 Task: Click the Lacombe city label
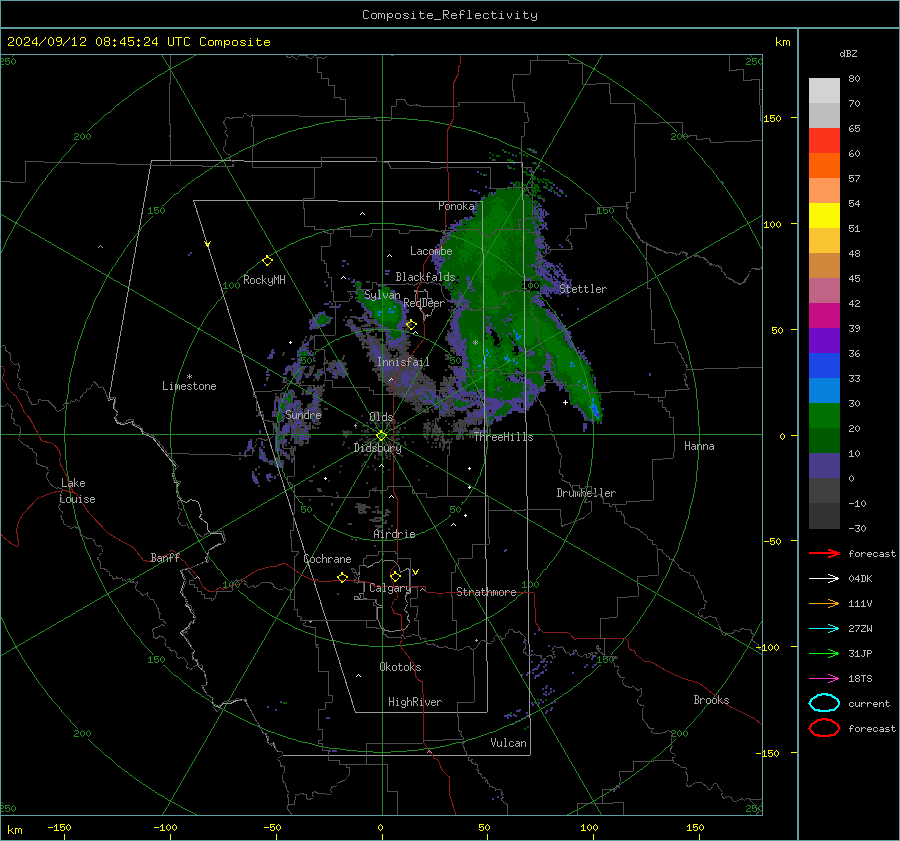(431, 251)
